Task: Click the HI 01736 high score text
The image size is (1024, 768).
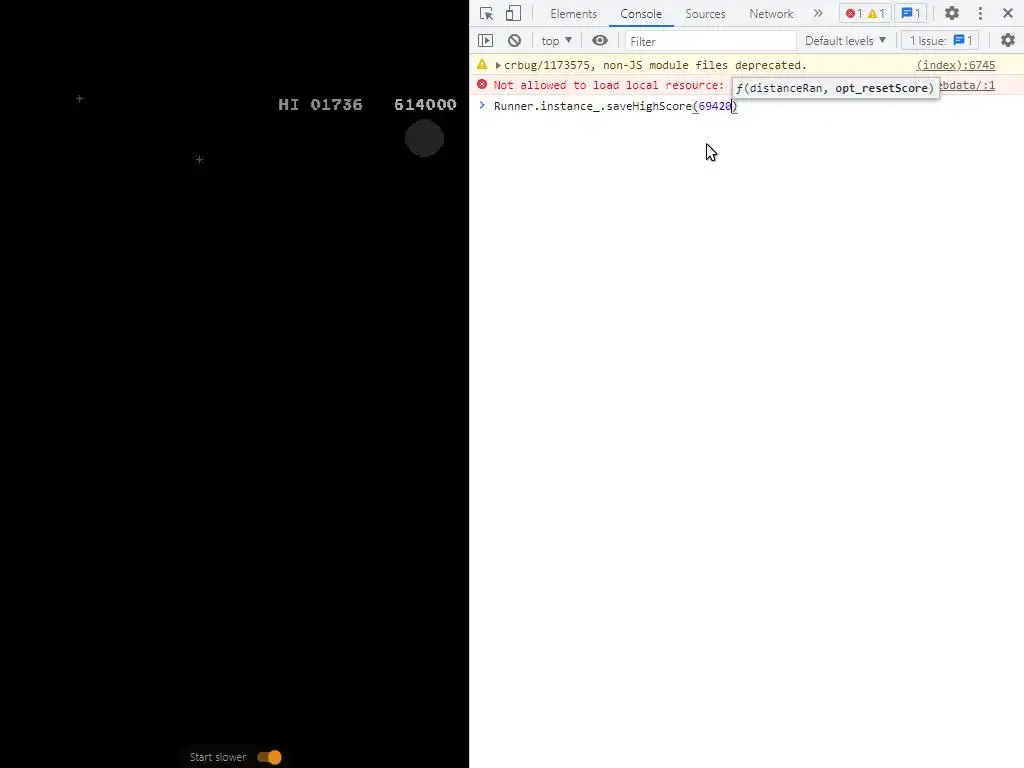Action: [320, 104]
